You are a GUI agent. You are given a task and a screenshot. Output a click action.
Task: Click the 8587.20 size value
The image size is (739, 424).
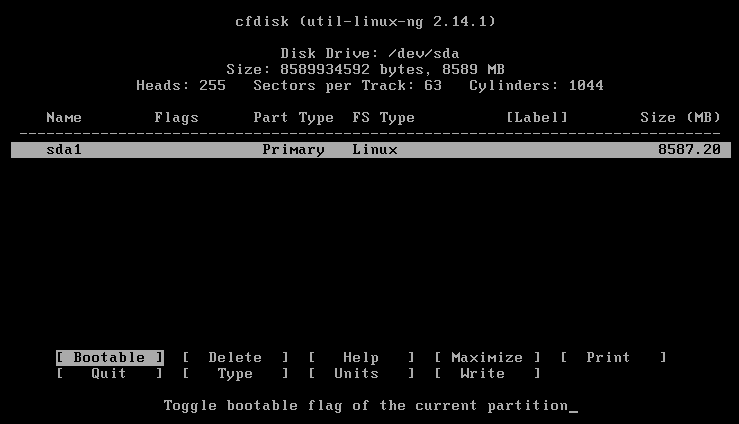pos(689,150)
